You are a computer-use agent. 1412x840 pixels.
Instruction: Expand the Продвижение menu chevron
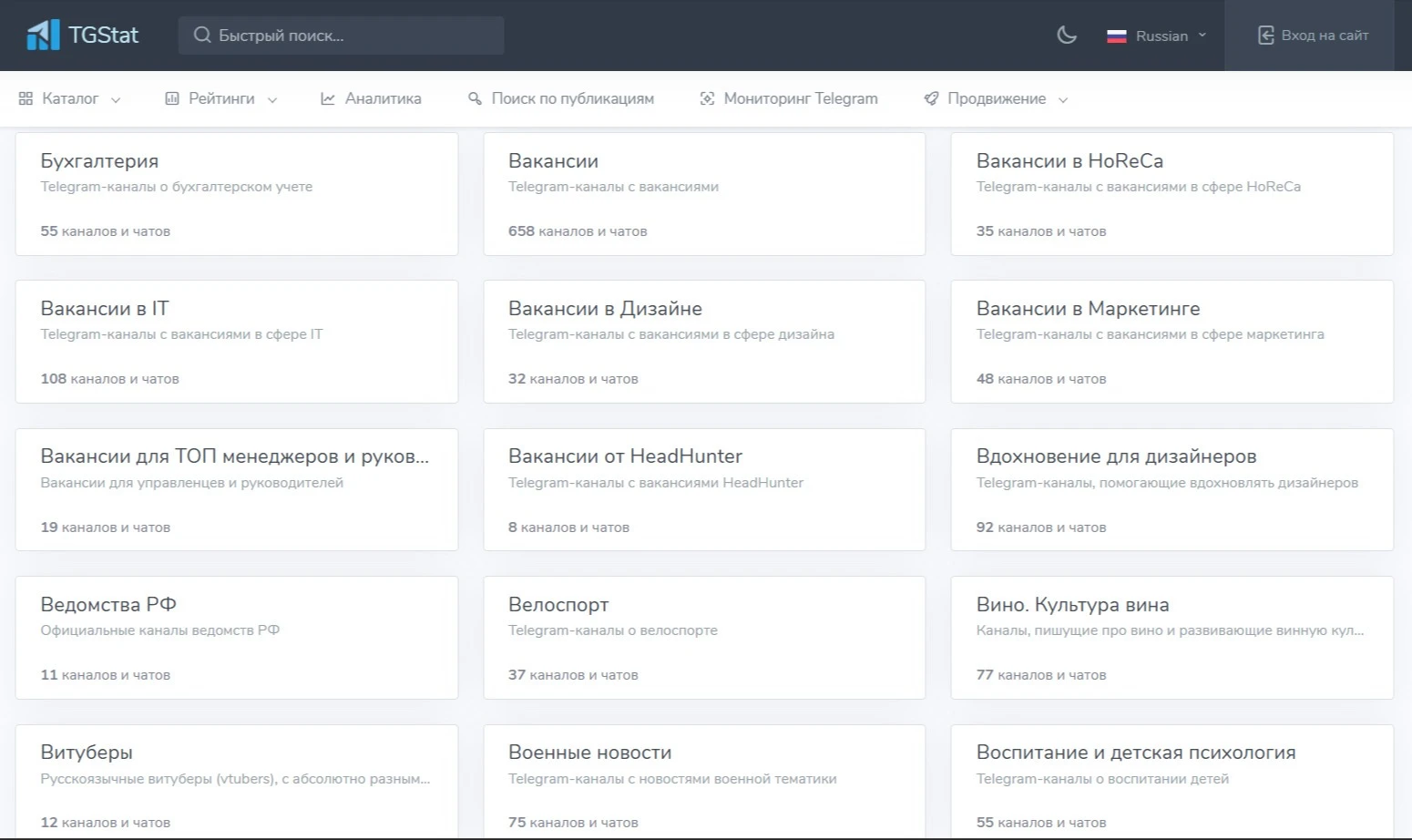[x=1063, y=99]
